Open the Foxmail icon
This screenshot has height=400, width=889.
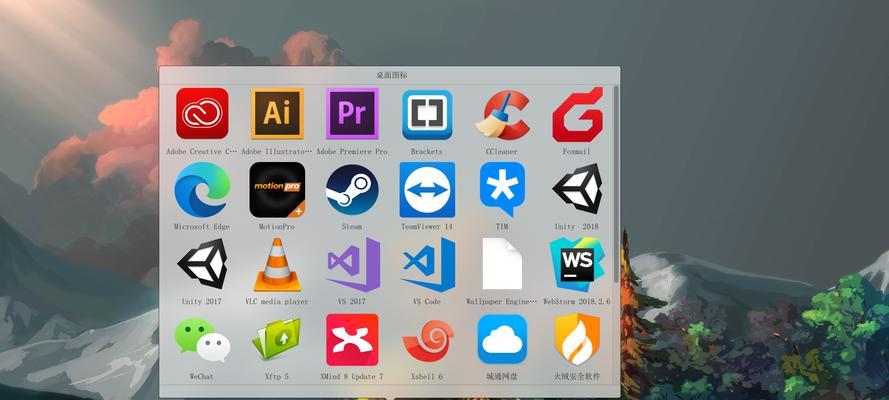coord(577,114)
